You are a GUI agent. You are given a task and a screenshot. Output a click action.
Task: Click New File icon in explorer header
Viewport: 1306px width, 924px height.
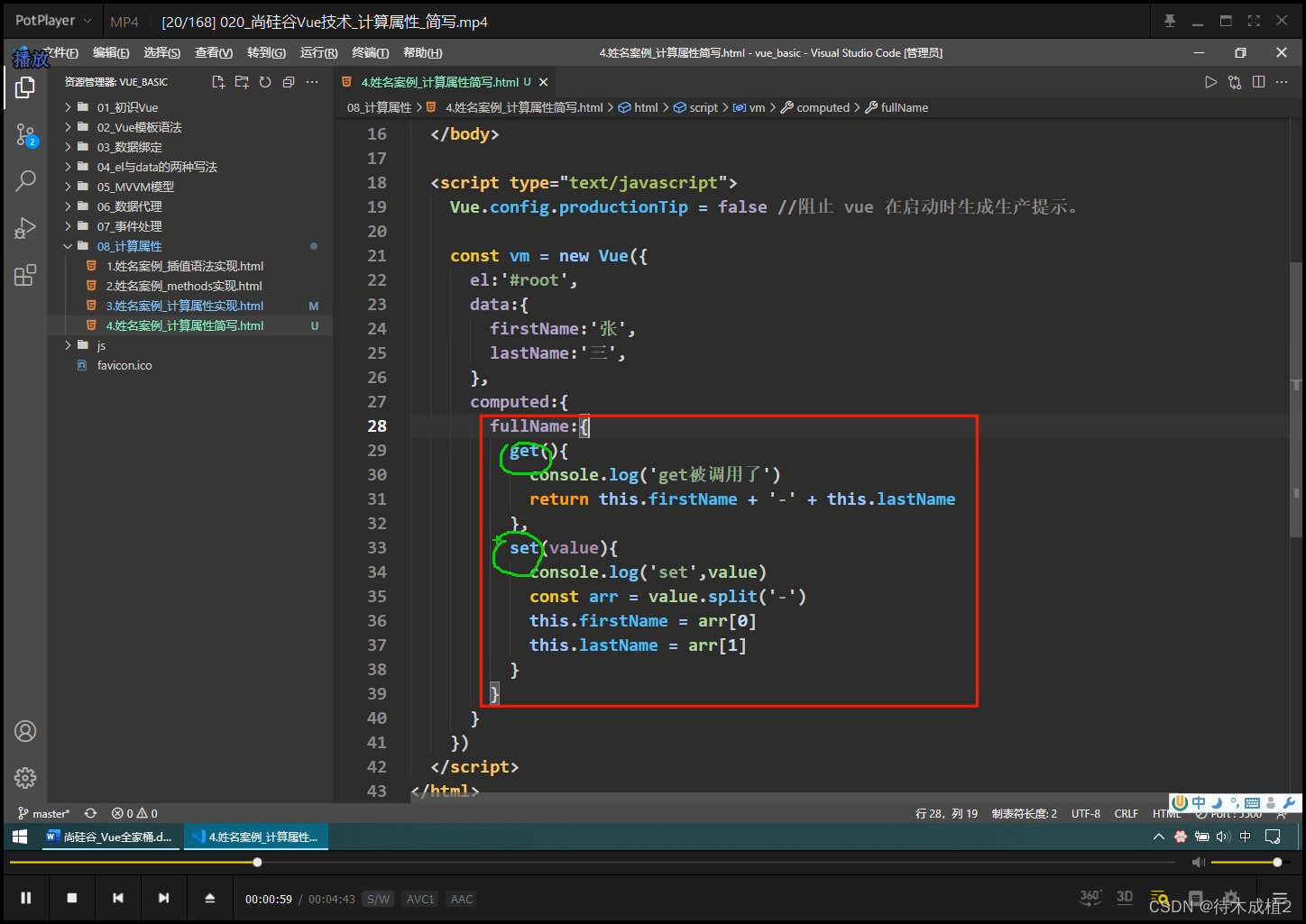tap(218, 82)
